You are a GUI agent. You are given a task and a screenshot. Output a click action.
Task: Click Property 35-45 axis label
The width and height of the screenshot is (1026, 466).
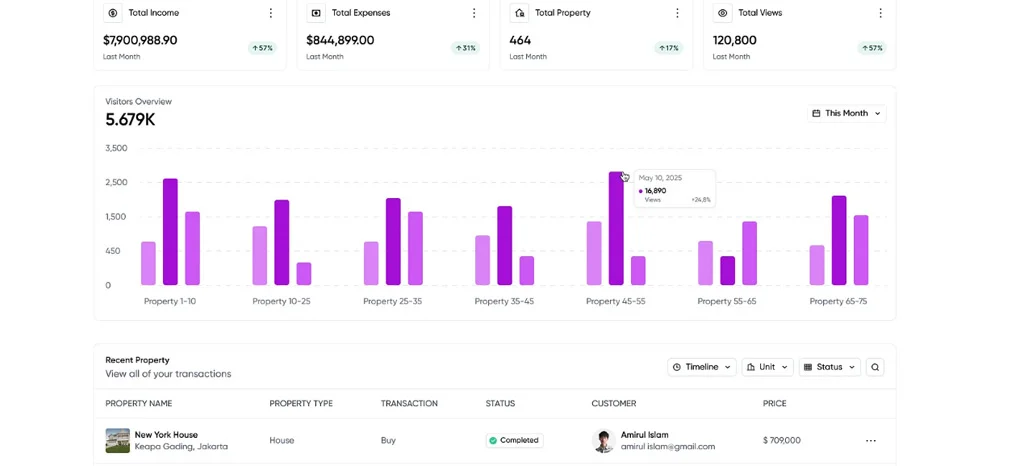(x=504, y=301)
